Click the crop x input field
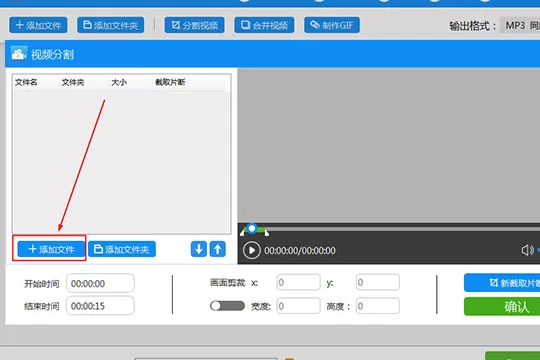Viewport: 540px width, 360px height. click(298, 282)
